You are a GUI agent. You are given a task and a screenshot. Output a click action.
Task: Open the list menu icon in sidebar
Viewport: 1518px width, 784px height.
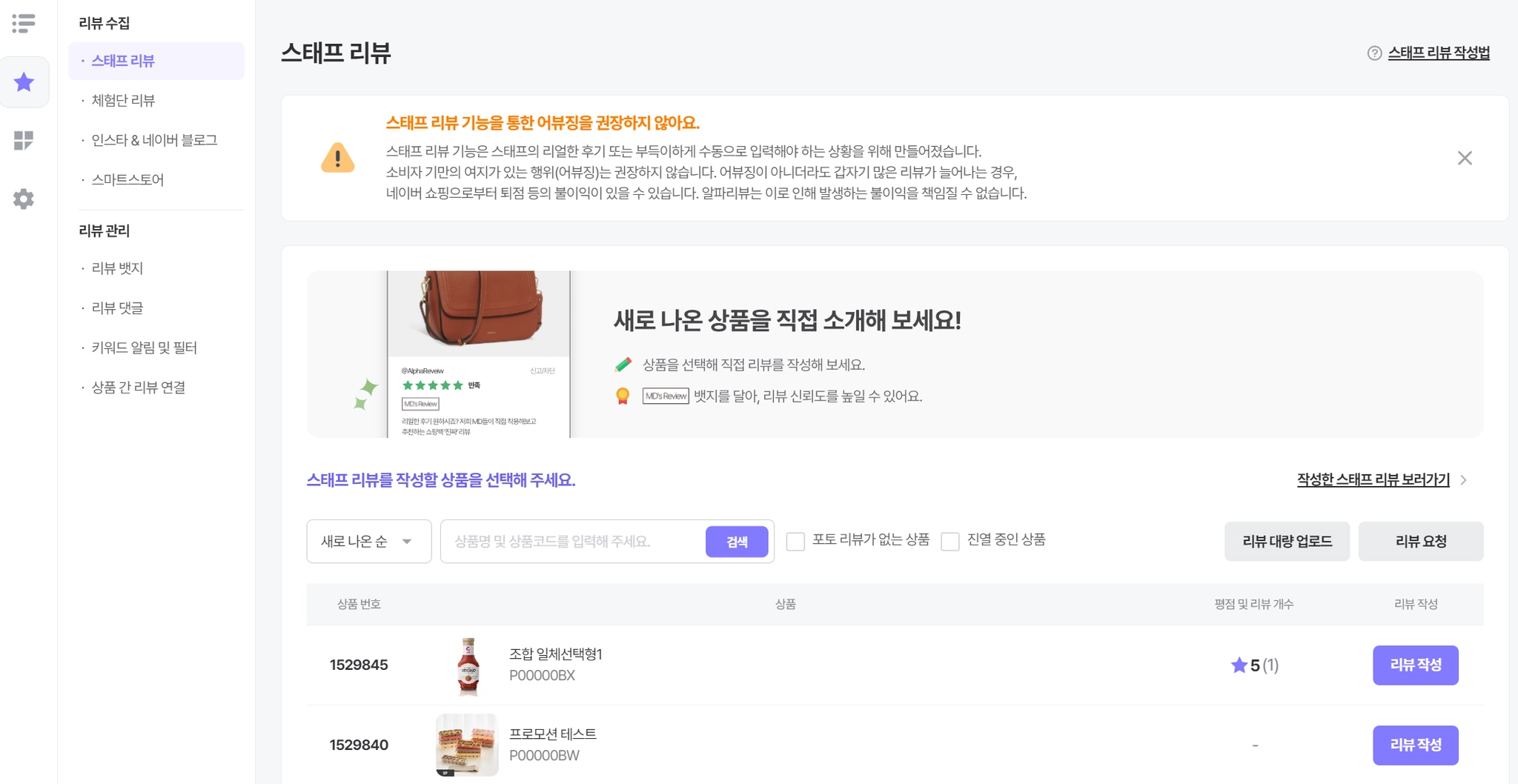pyautogui.click(x=24, y=23)
